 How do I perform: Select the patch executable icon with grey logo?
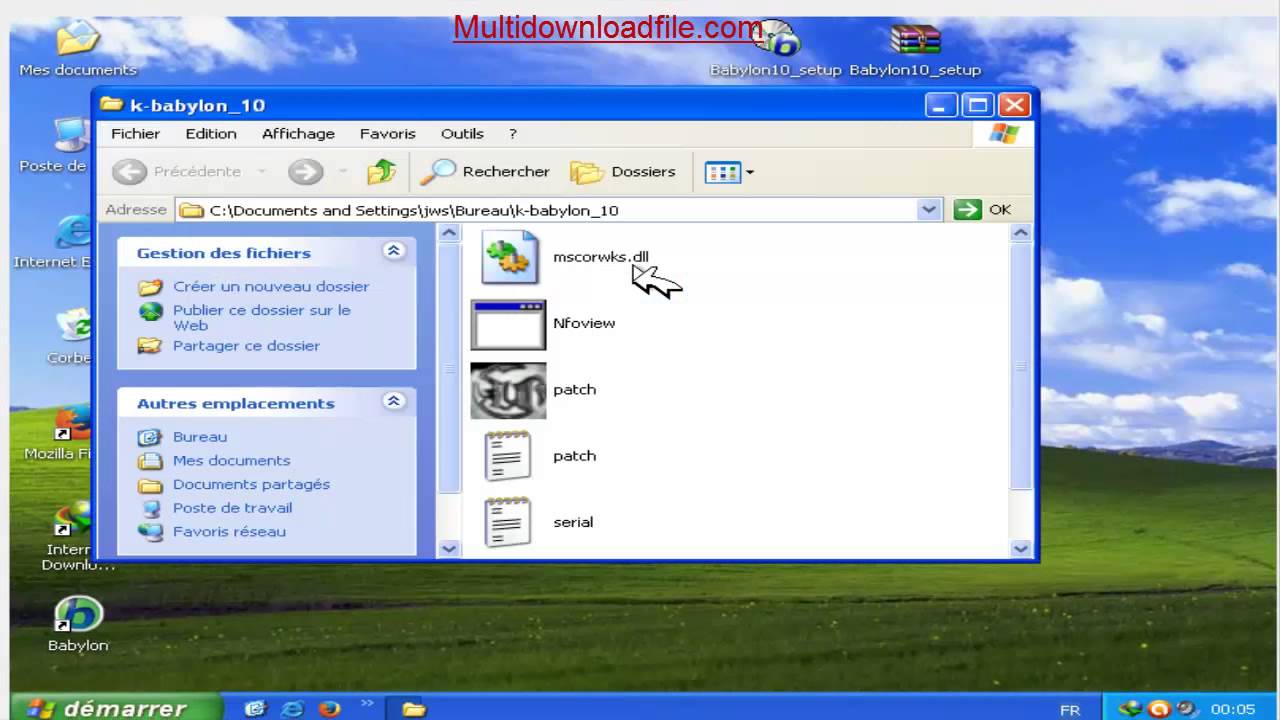click(x=508, y=390)
